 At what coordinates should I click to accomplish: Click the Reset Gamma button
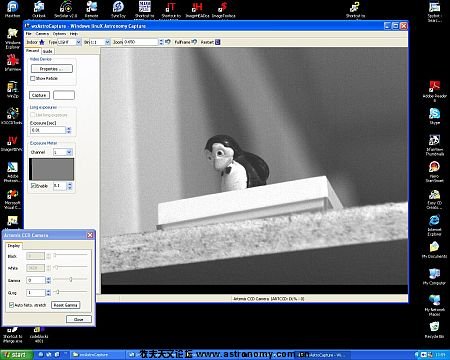tap(66, 305)
